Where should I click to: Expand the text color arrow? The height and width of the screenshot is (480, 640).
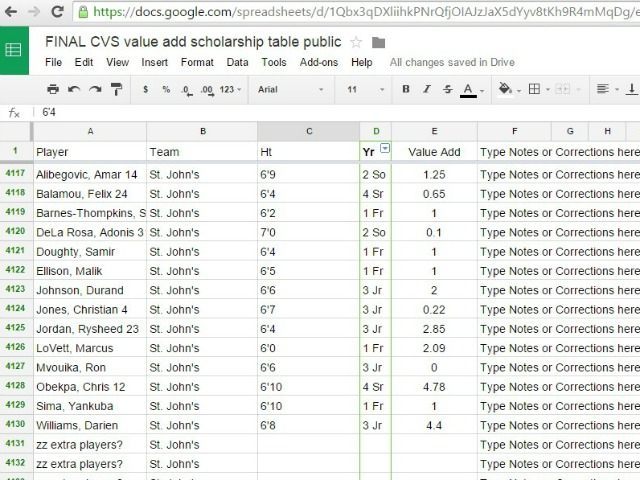482,90
